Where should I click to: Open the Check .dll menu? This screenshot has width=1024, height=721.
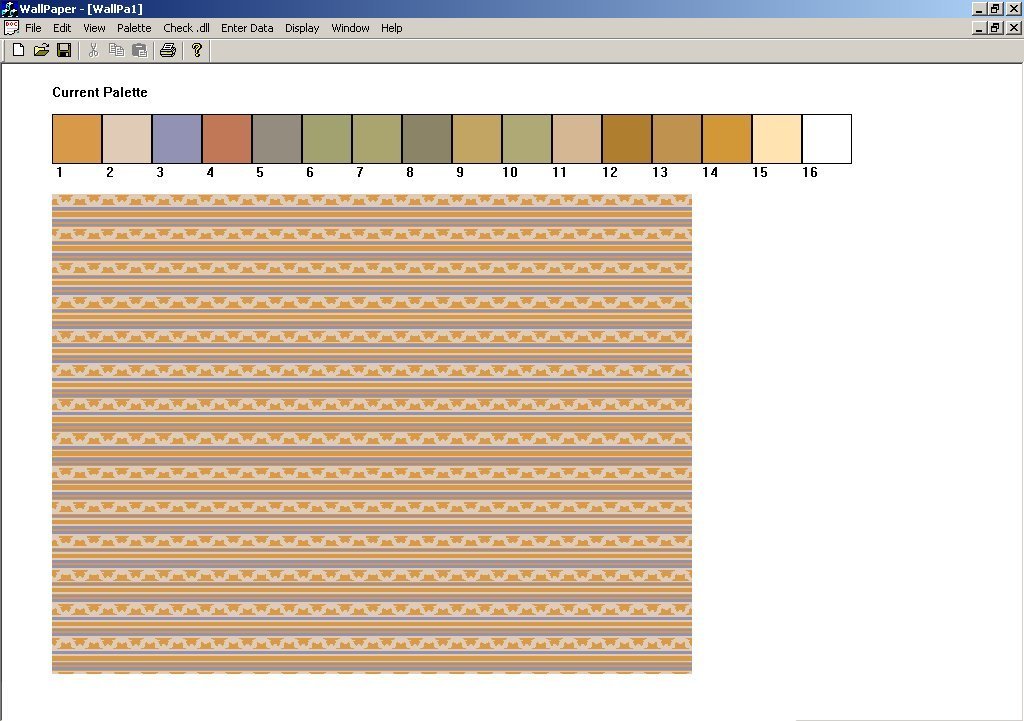tap(186, 28)
